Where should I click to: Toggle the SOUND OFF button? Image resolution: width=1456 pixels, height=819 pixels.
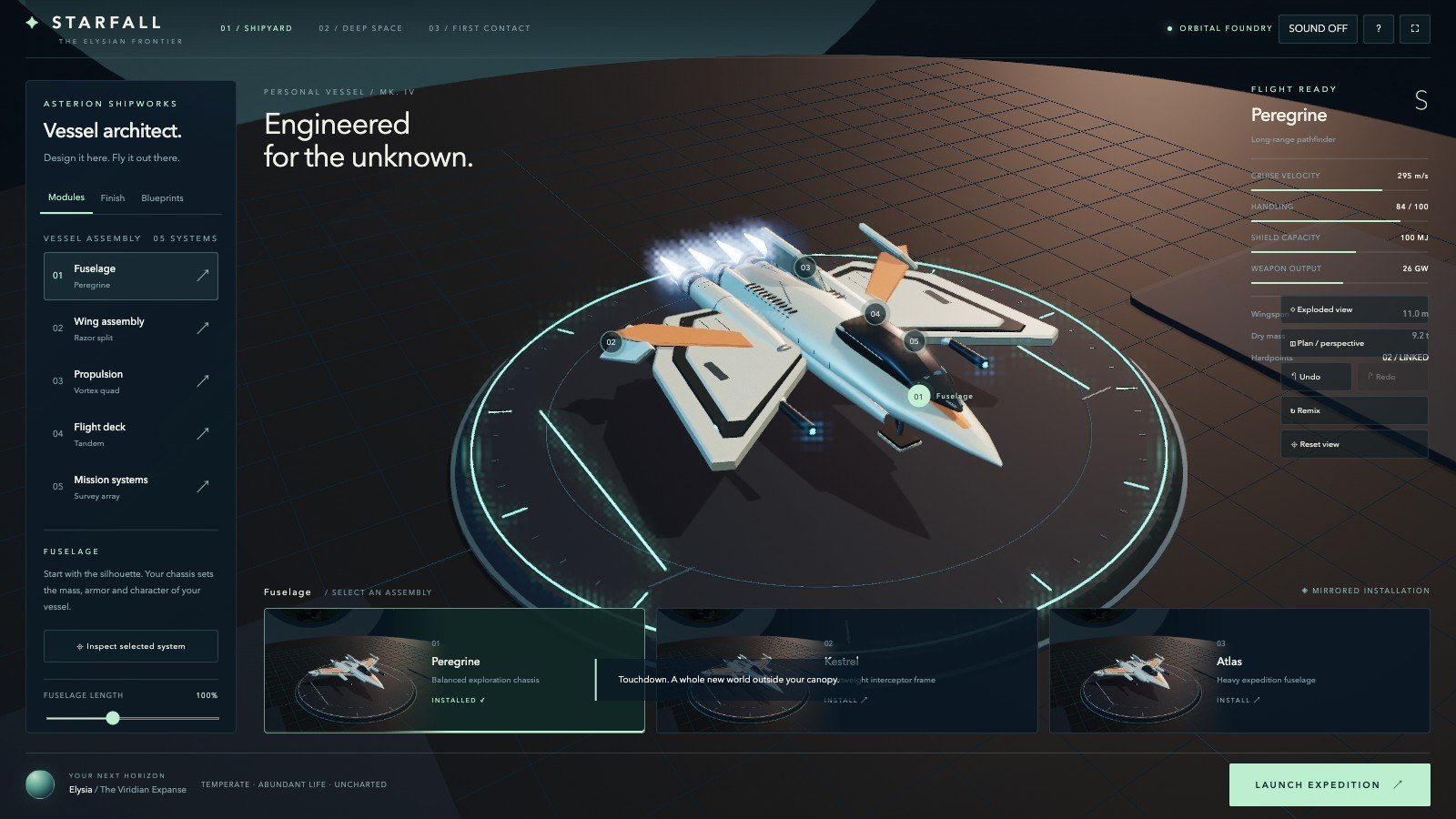(x=1318, y=28)
